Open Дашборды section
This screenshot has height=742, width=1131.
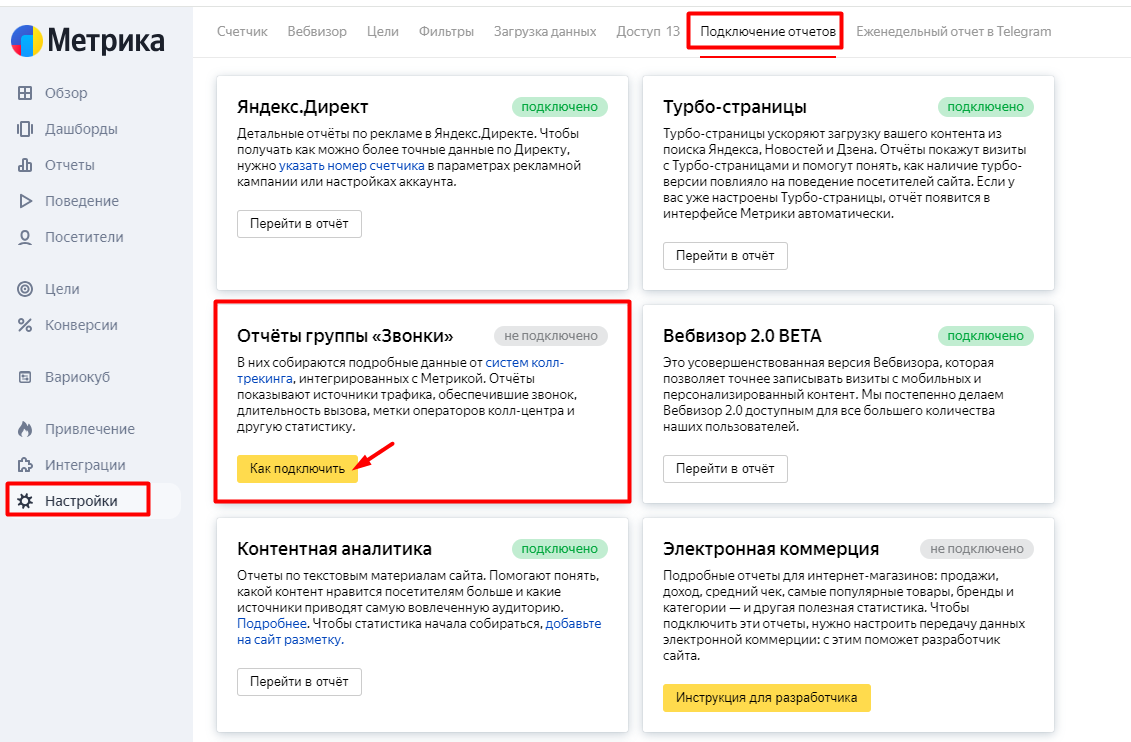(x=82, y=129)
